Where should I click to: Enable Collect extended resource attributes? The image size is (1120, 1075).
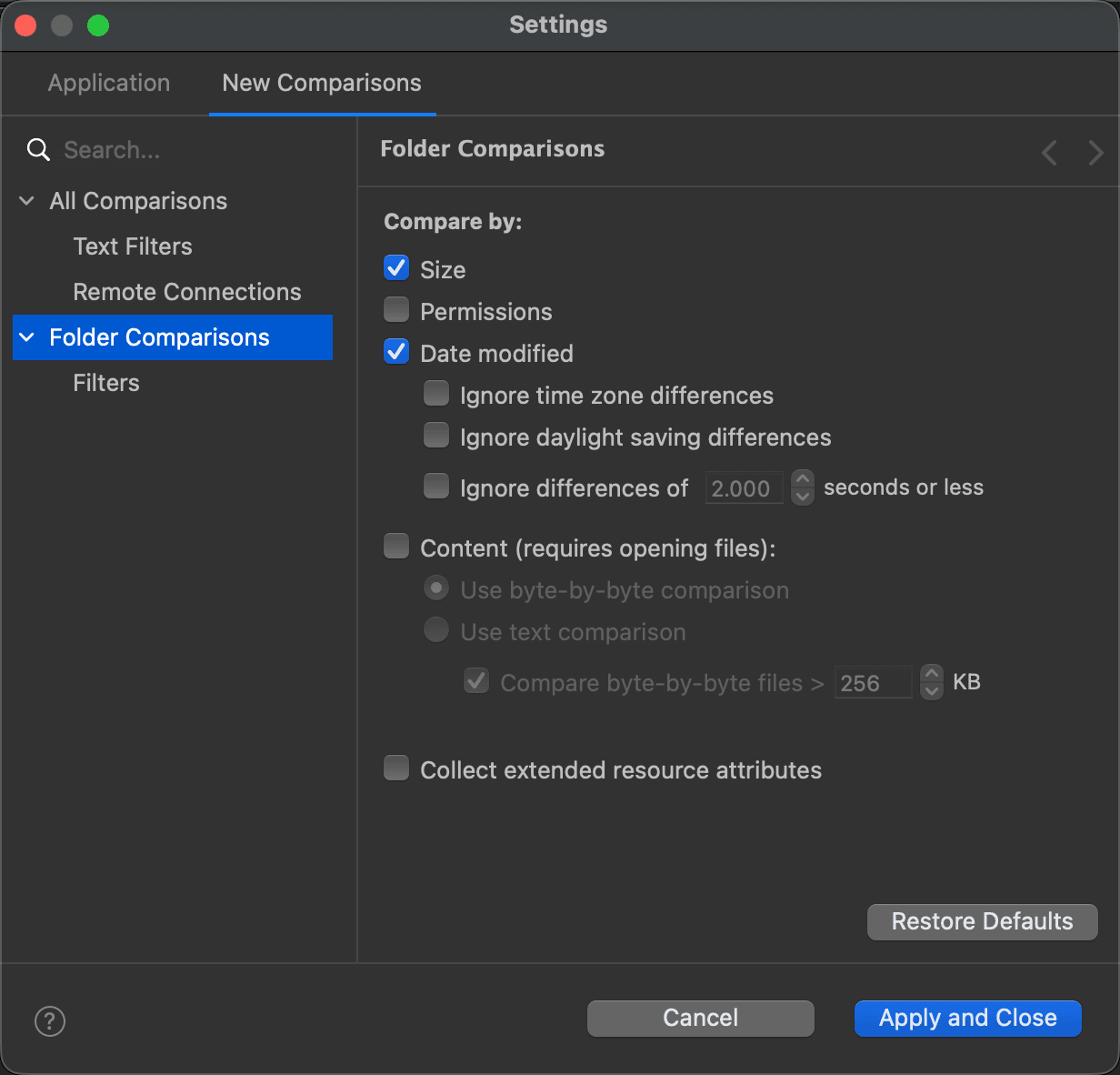tap(396, 769)
